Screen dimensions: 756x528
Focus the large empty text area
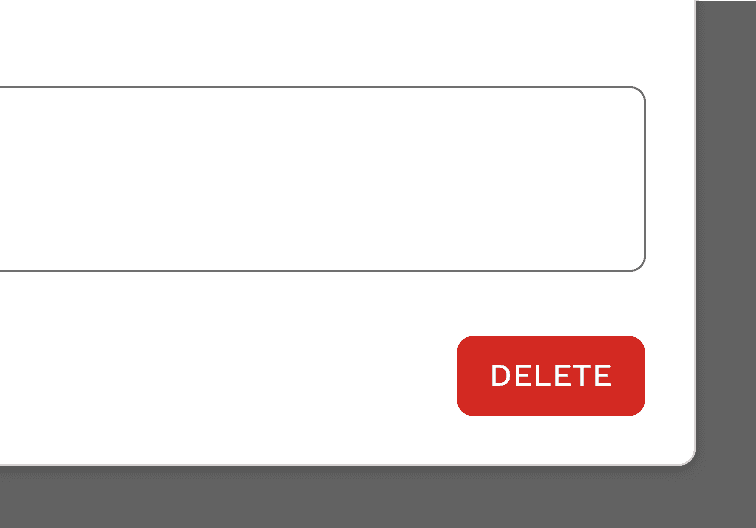[x=323, y=179]
